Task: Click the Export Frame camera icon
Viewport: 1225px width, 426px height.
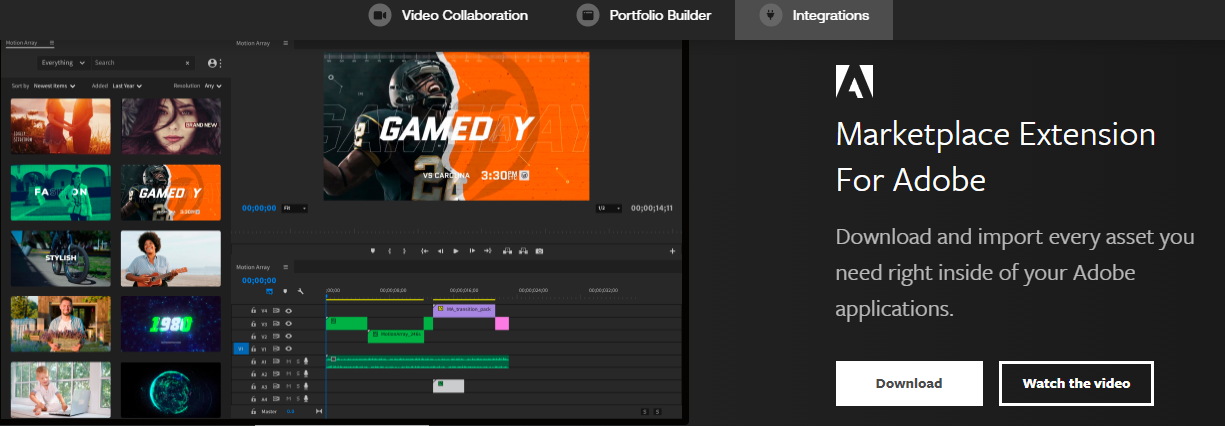Action: coord(539,251)
